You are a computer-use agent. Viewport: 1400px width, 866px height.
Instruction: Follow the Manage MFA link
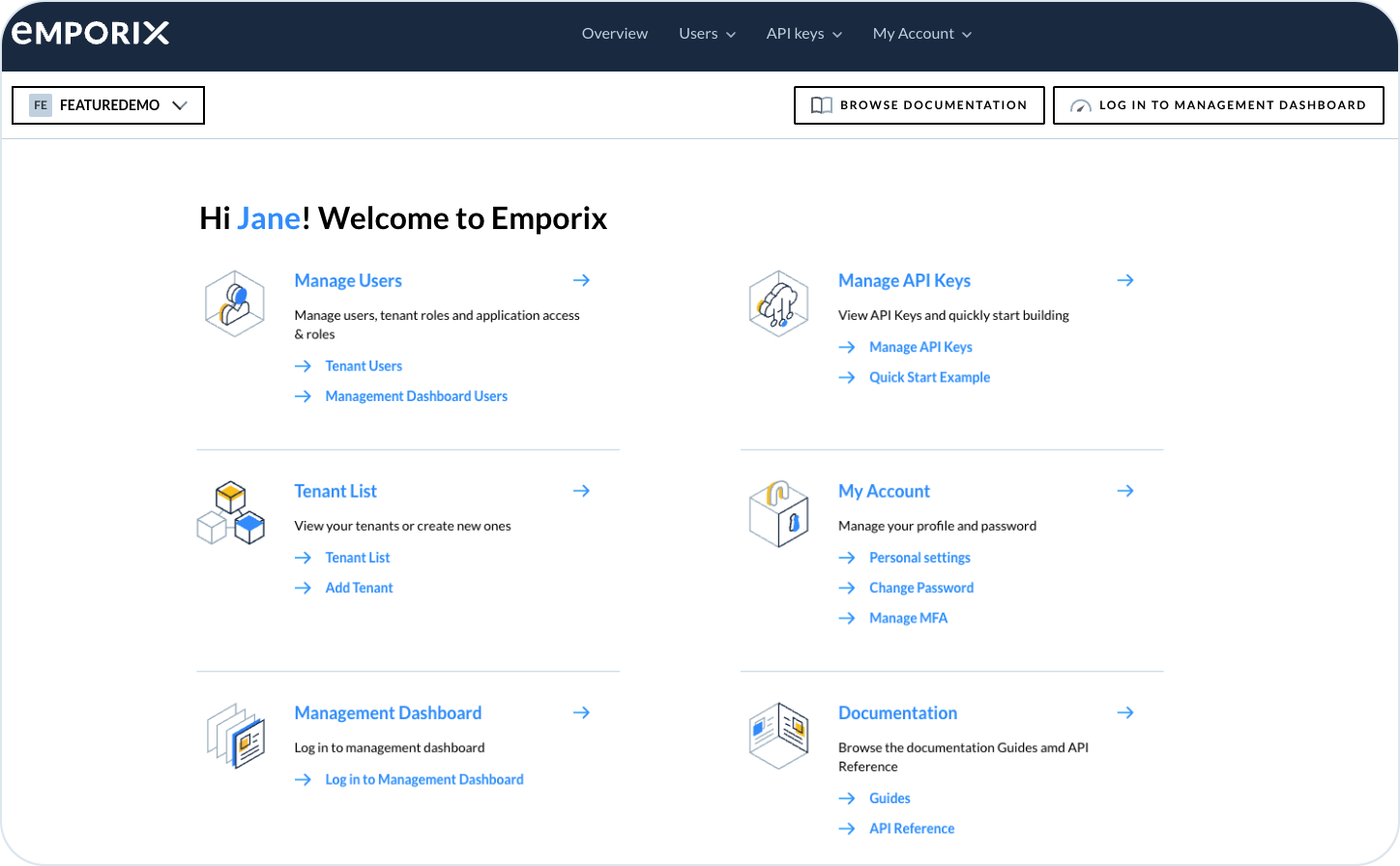pos(908,619)
